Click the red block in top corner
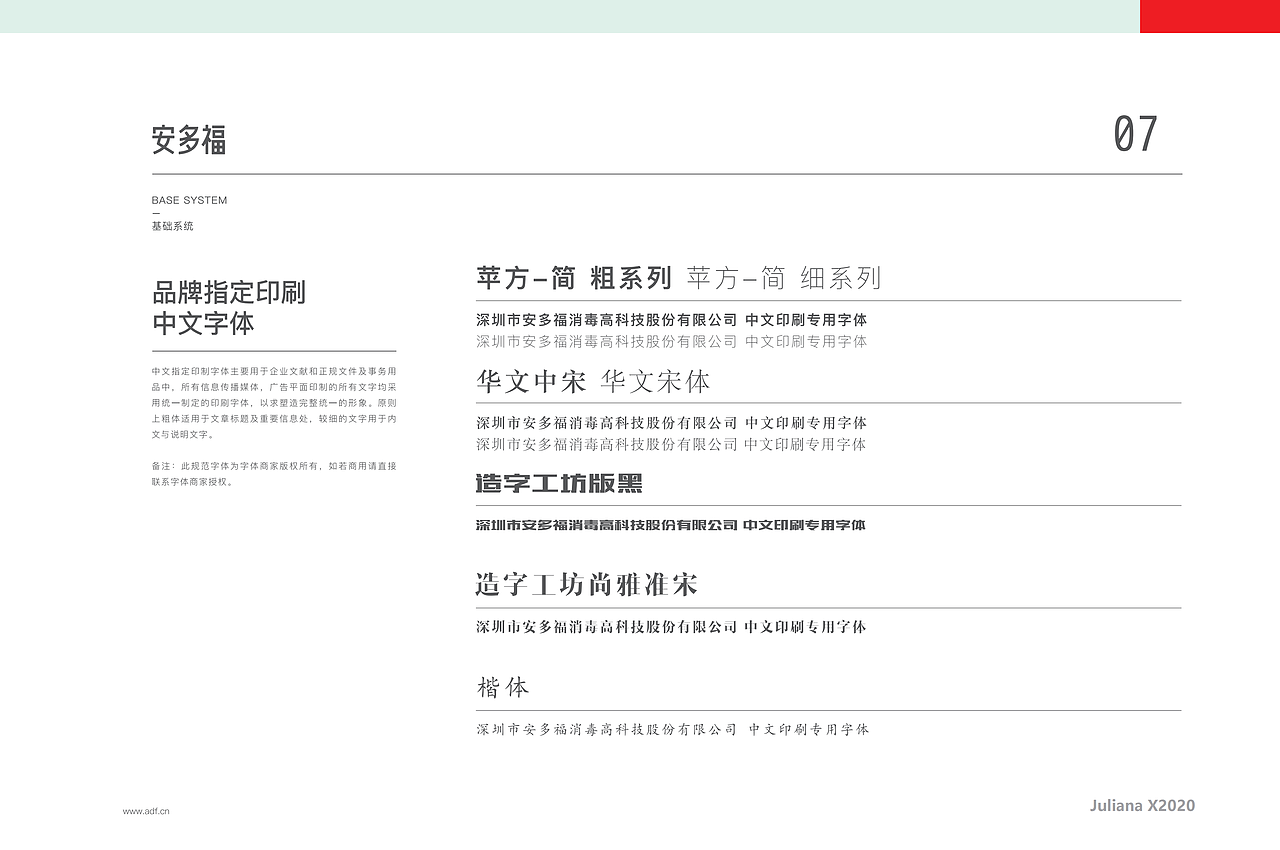 (x=1210, y=16)
